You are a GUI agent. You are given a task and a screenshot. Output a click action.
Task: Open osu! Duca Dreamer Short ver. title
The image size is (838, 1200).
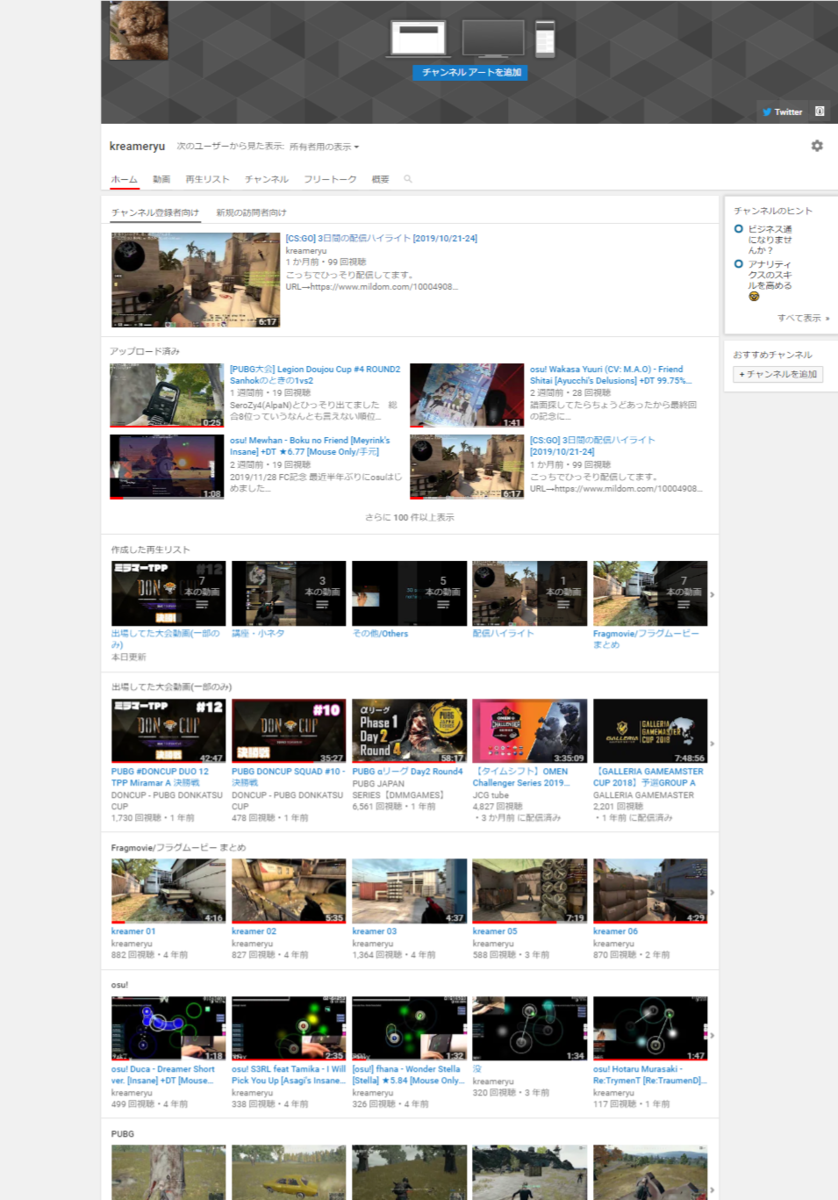coord(163,1075)
